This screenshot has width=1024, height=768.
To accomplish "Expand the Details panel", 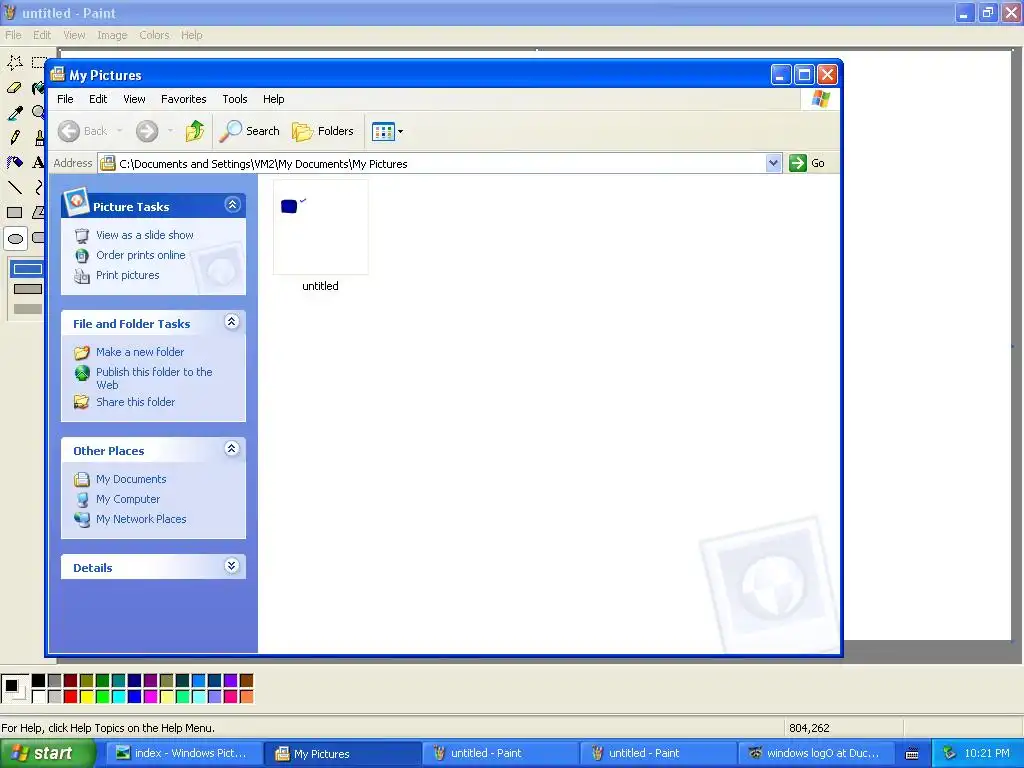I will [x=232, y=566].
